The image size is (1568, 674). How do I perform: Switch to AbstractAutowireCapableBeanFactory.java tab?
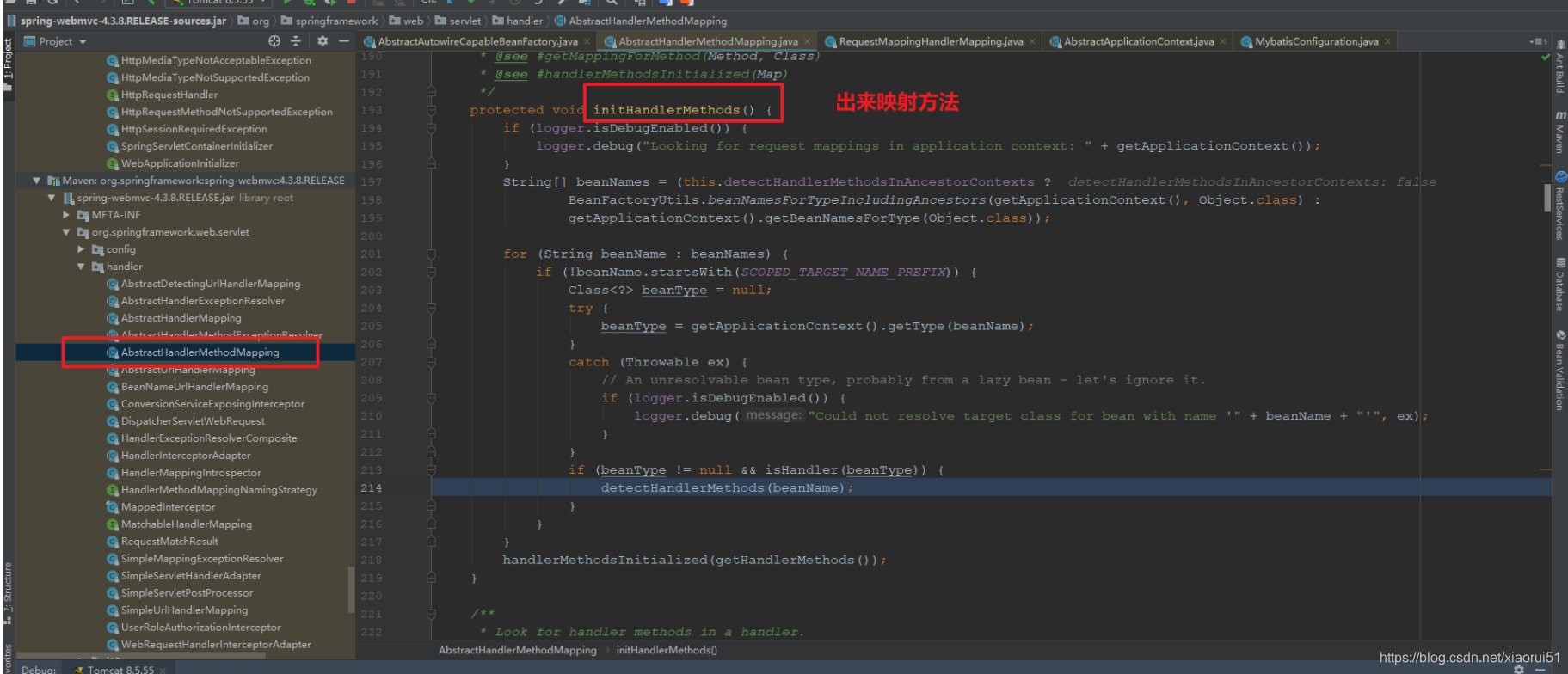pyautogui.click(x=477, y=41)
